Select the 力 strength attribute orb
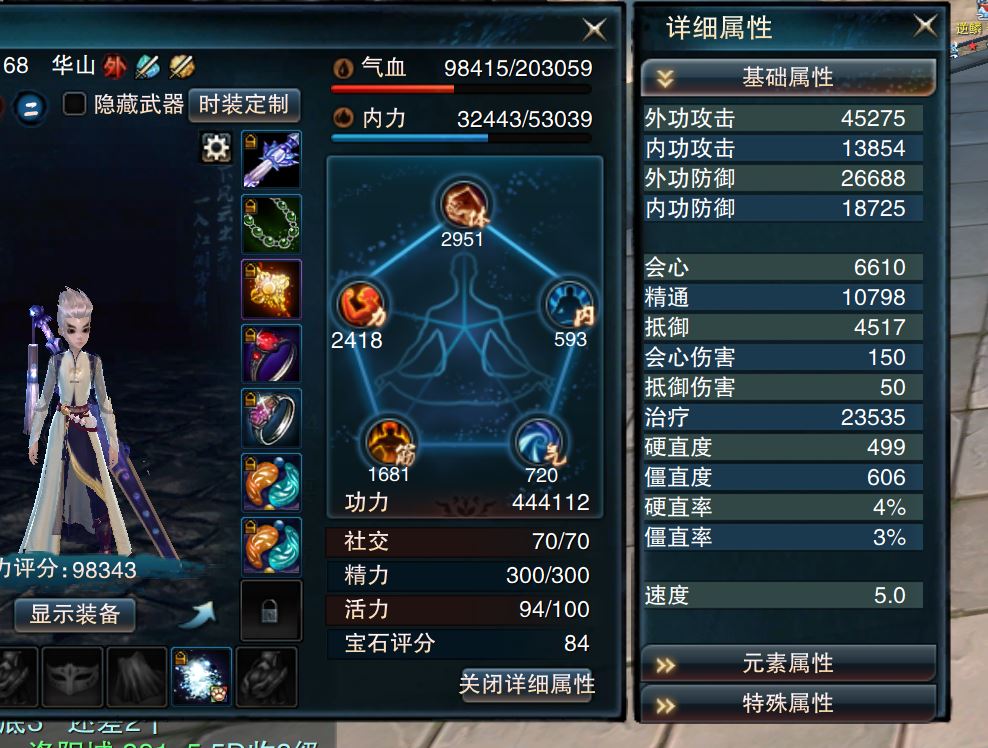 [x=362, y=304]
